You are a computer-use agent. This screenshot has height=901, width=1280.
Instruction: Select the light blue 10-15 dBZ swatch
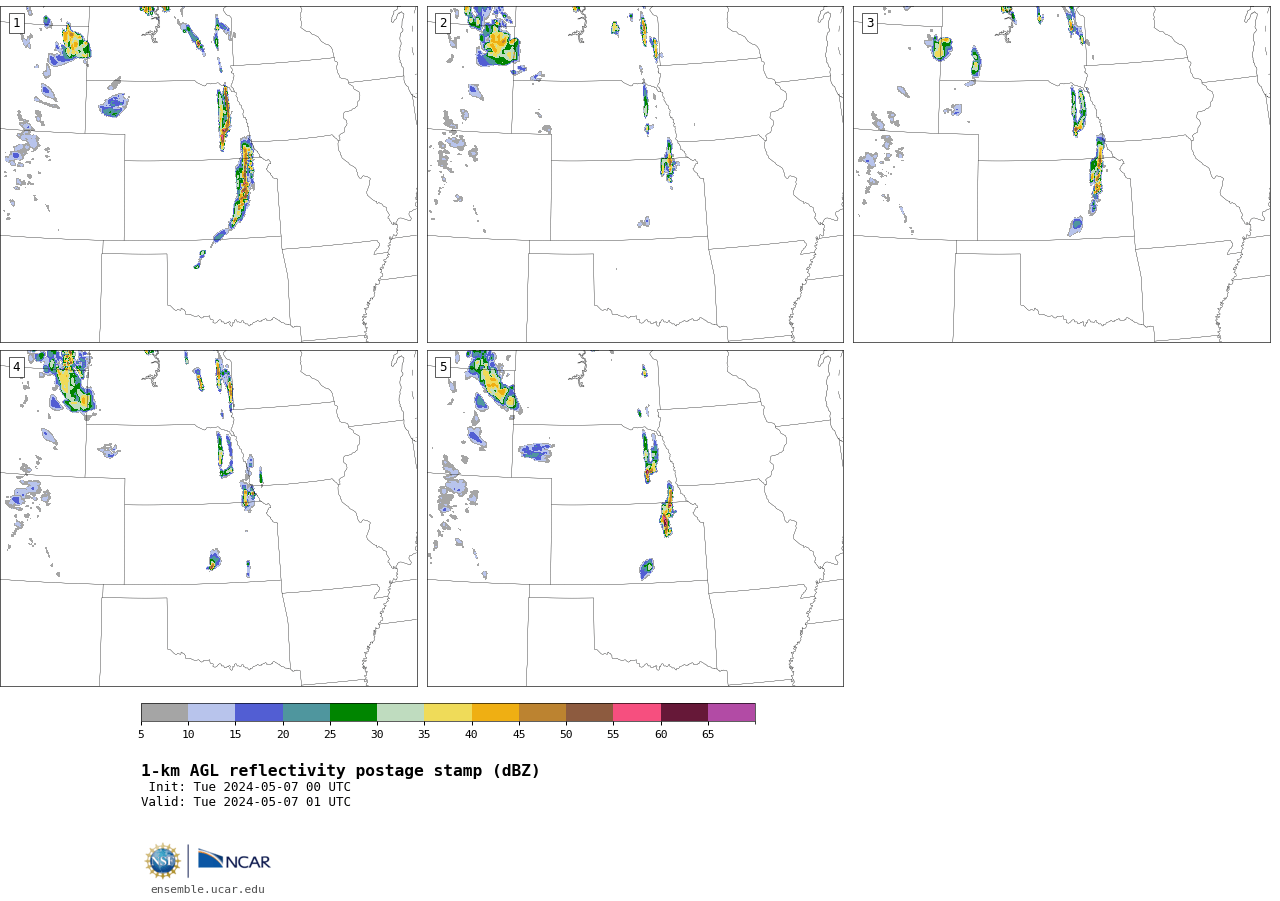(211, 713)
